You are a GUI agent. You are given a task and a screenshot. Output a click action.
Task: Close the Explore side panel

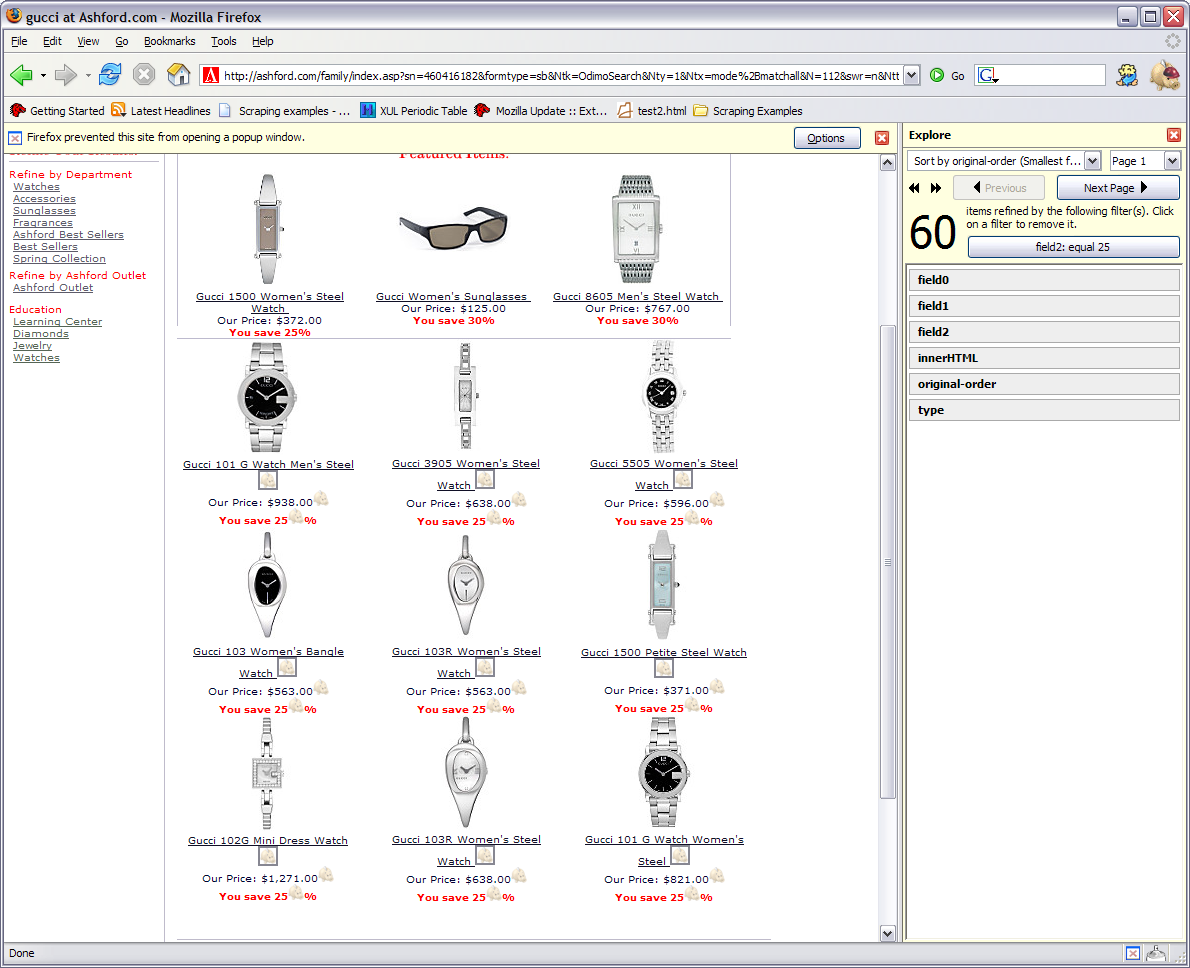(x=1174, y=135)
